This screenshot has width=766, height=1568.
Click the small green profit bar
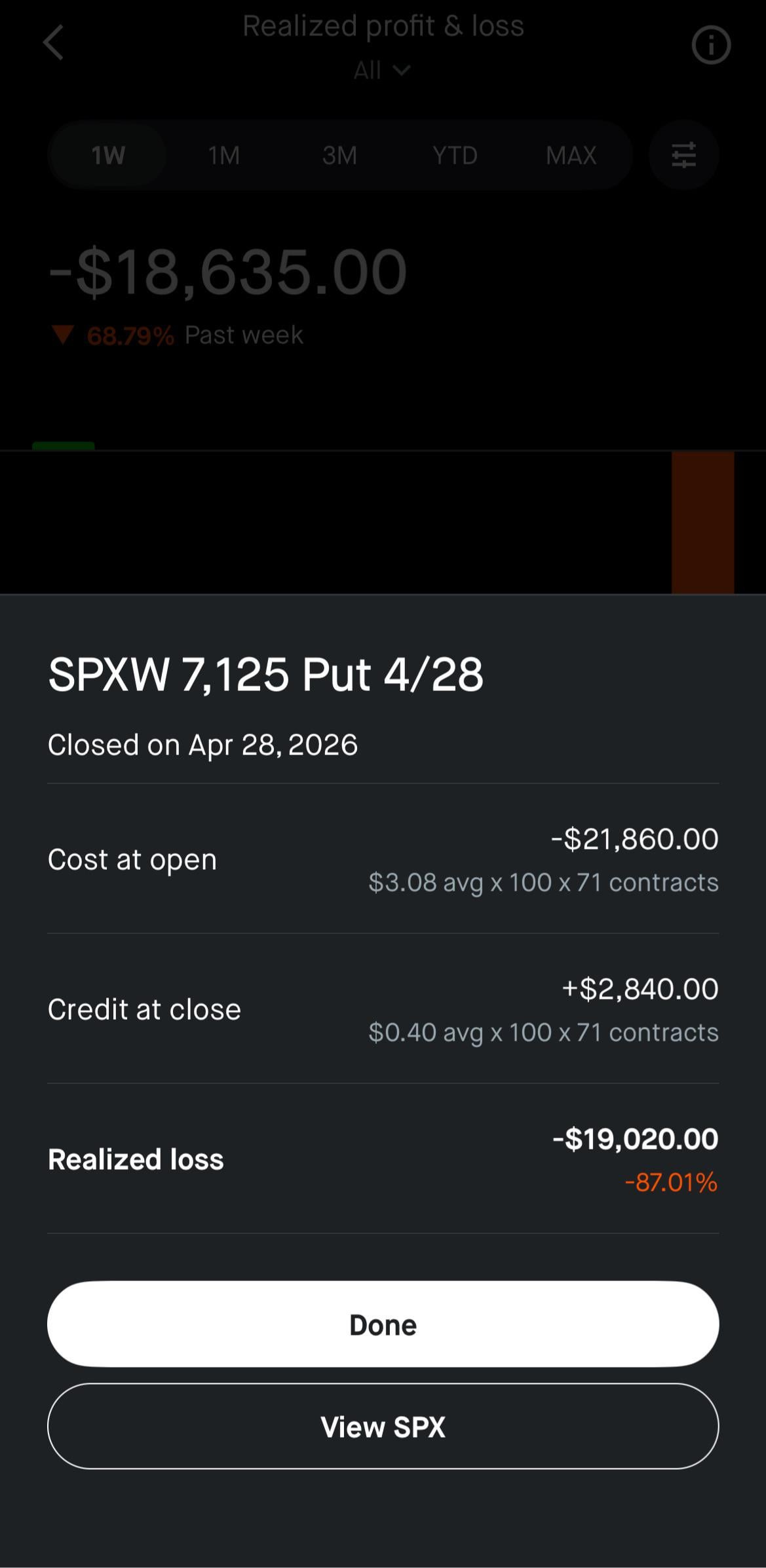[64, 446]
